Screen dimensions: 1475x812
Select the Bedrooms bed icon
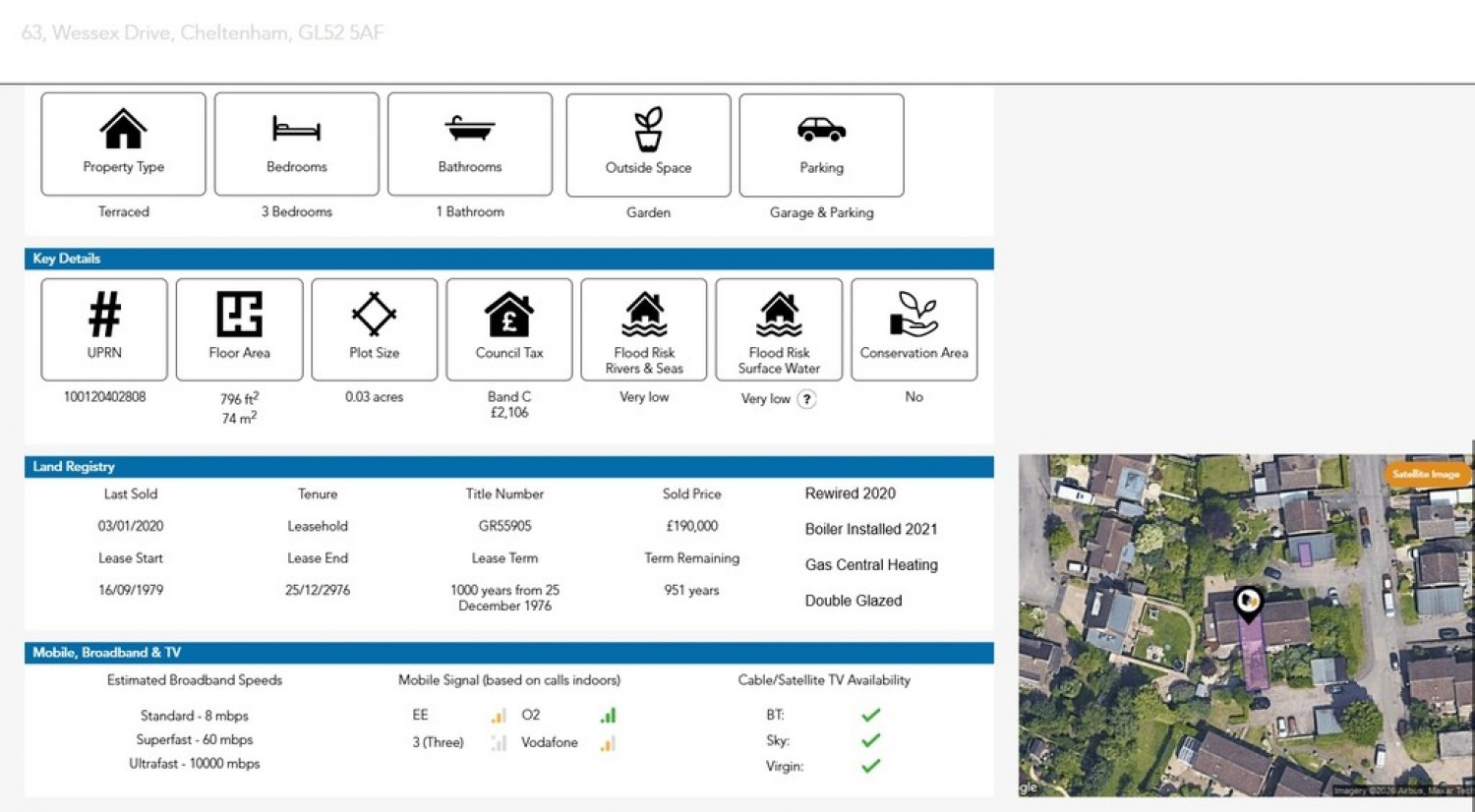tap(296, 129)
